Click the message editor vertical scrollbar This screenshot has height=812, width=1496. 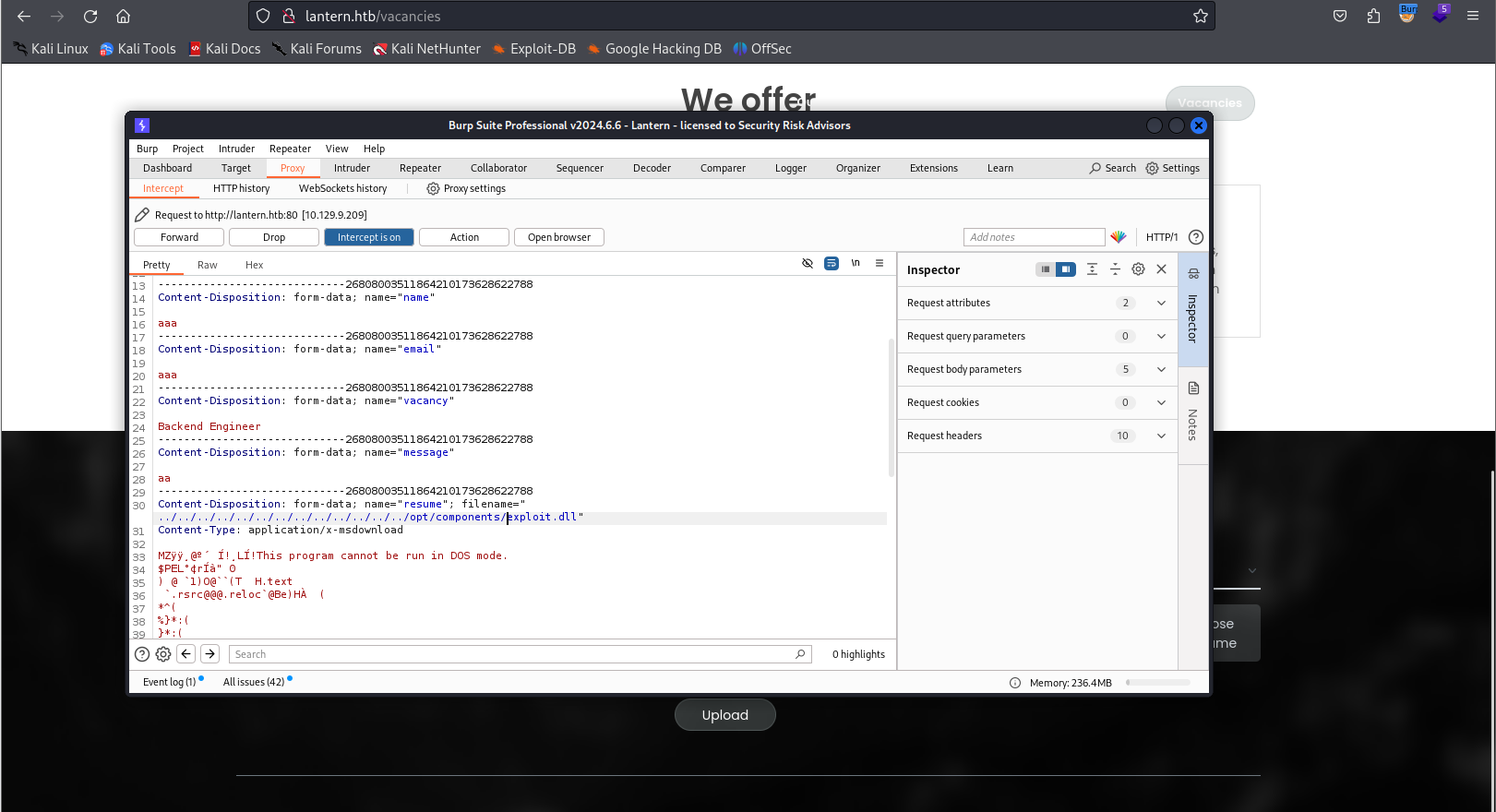point(891,408)
